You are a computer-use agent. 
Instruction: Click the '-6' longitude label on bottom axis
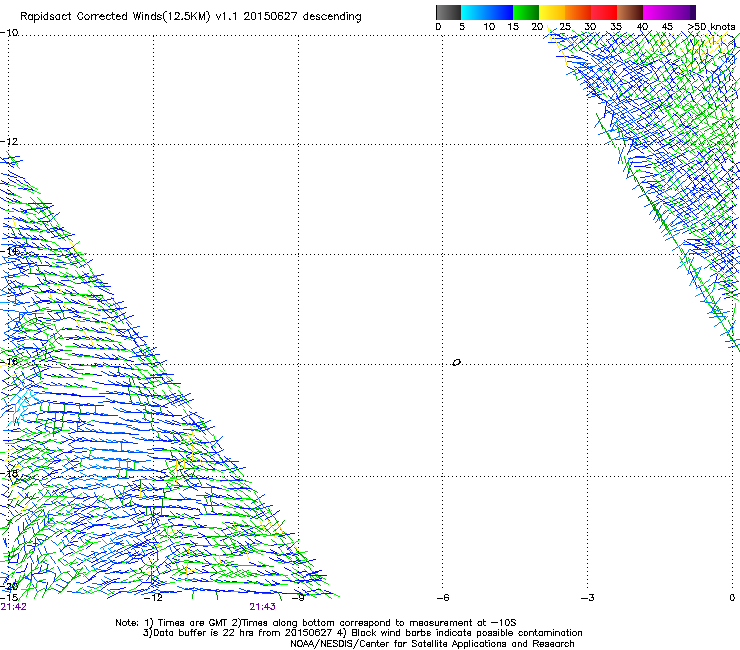click(443, 598)
